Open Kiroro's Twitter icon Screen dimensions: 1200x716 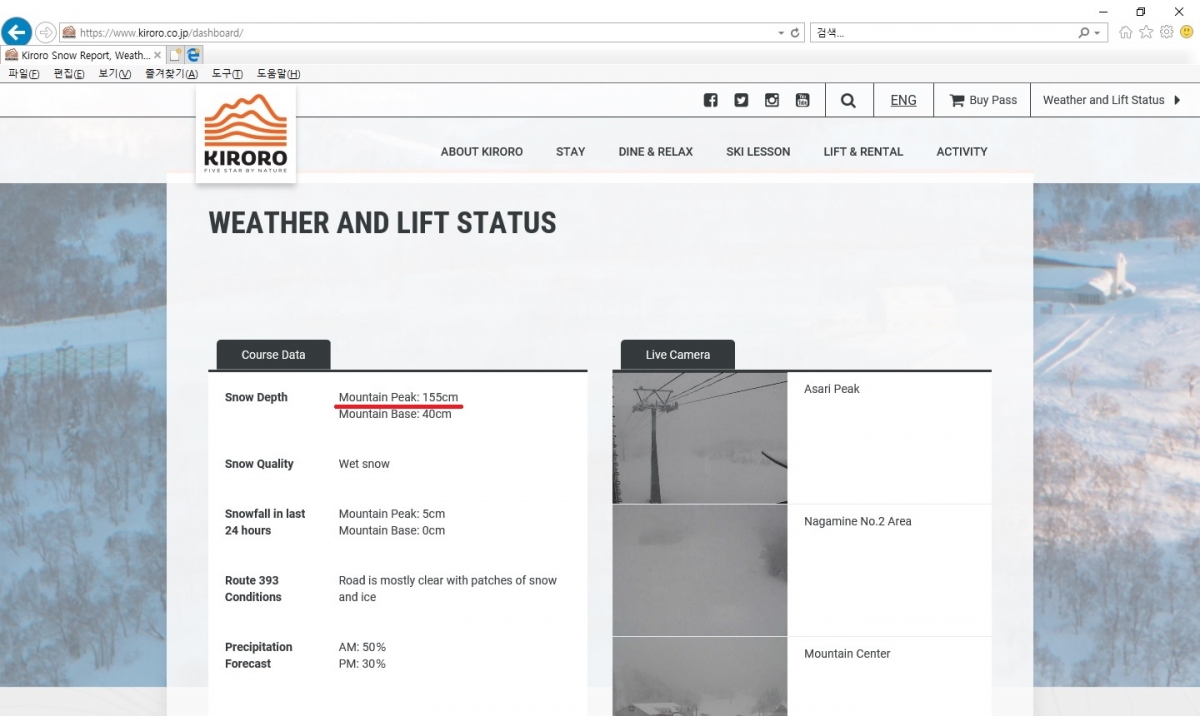click(741, 100)
